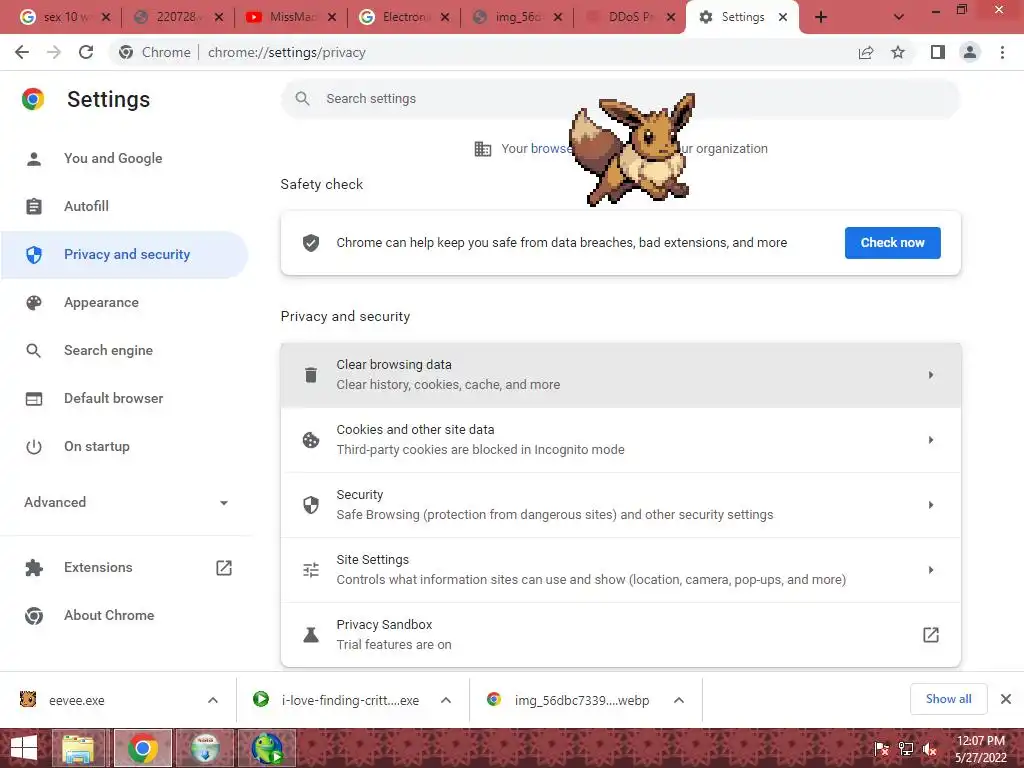
Task: Open the side panel icon
Action: 938,52
